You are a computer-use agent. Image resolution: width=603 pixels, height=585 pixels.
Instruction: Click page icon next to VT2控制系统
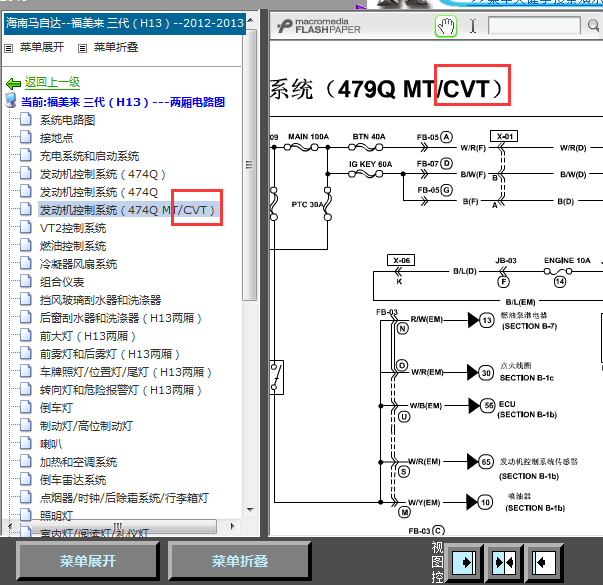[26, 227]
